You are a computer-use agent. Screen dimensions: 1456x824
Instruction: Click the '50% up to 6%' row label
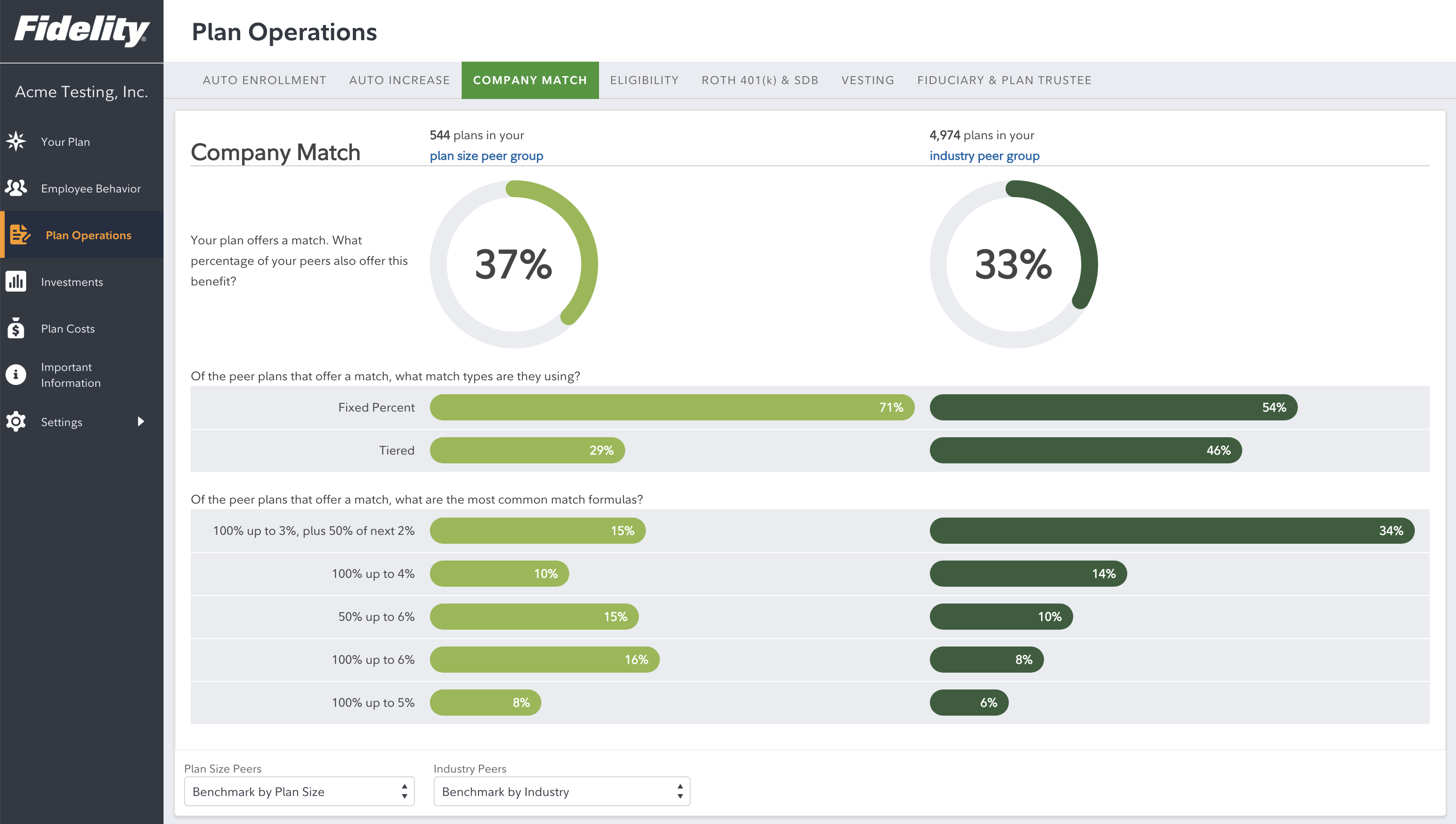pos(377,617)
